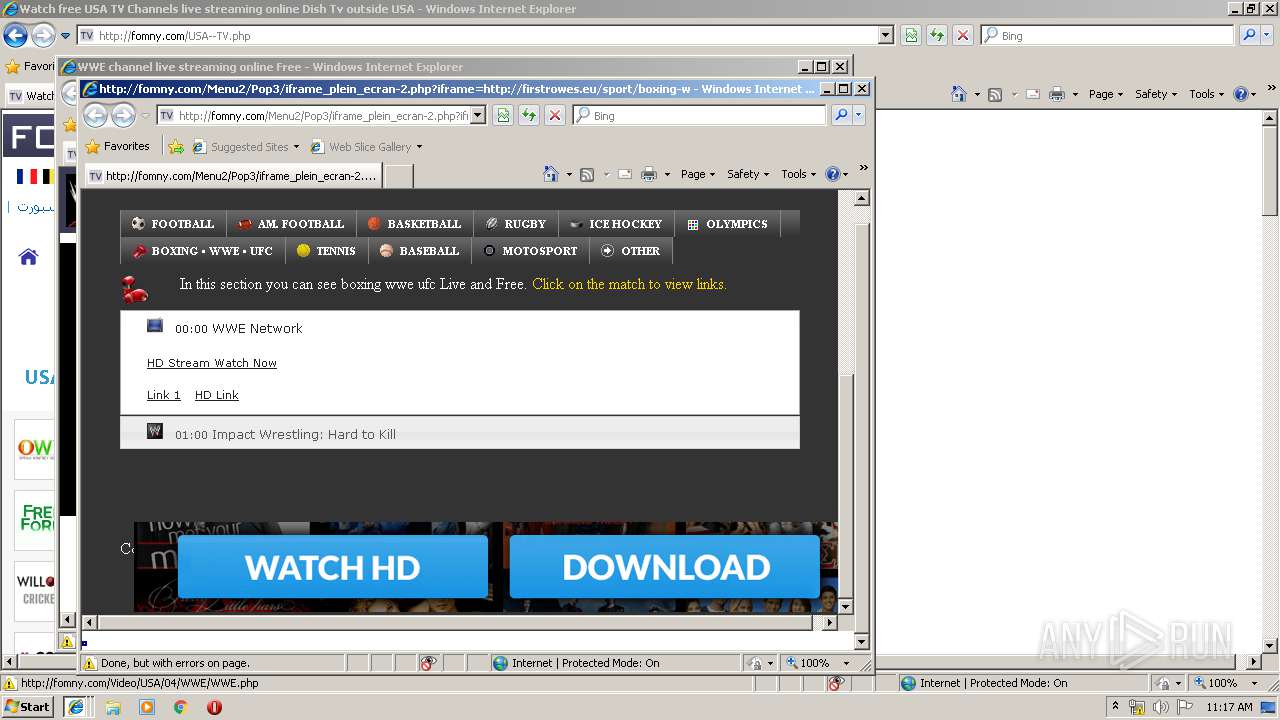Open new blank tab in front popup

(x=398, y=176)
